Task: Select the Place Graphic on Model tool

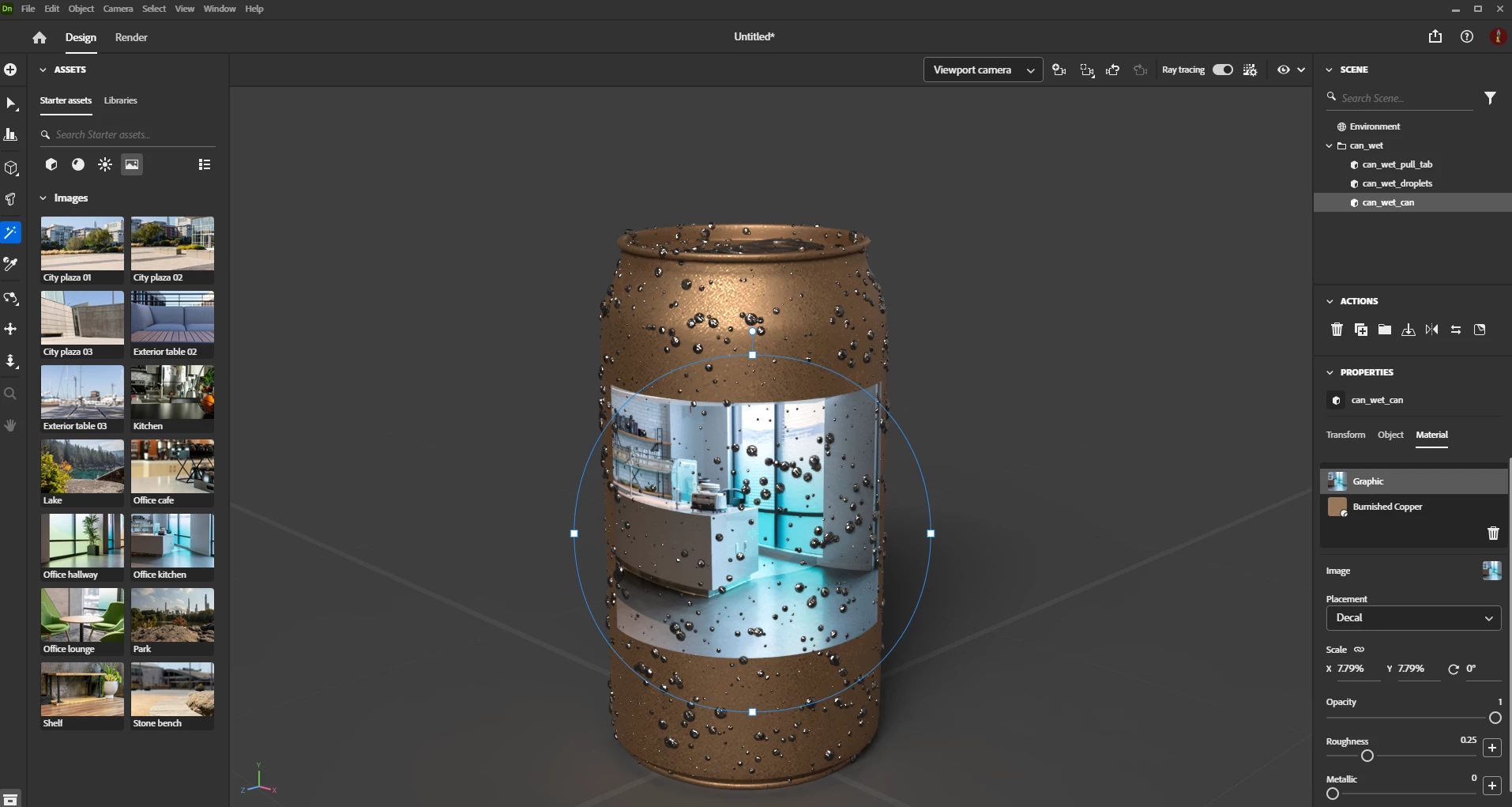Action: click(x=10, y=199)
